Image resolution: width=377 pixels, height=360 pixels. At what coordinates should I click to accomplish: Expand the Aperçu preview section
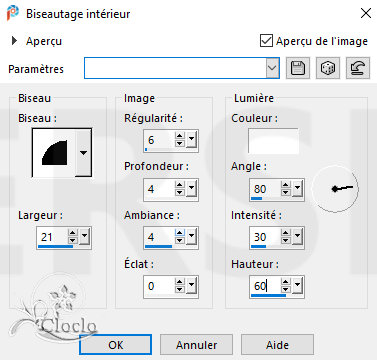click(14, 41)
